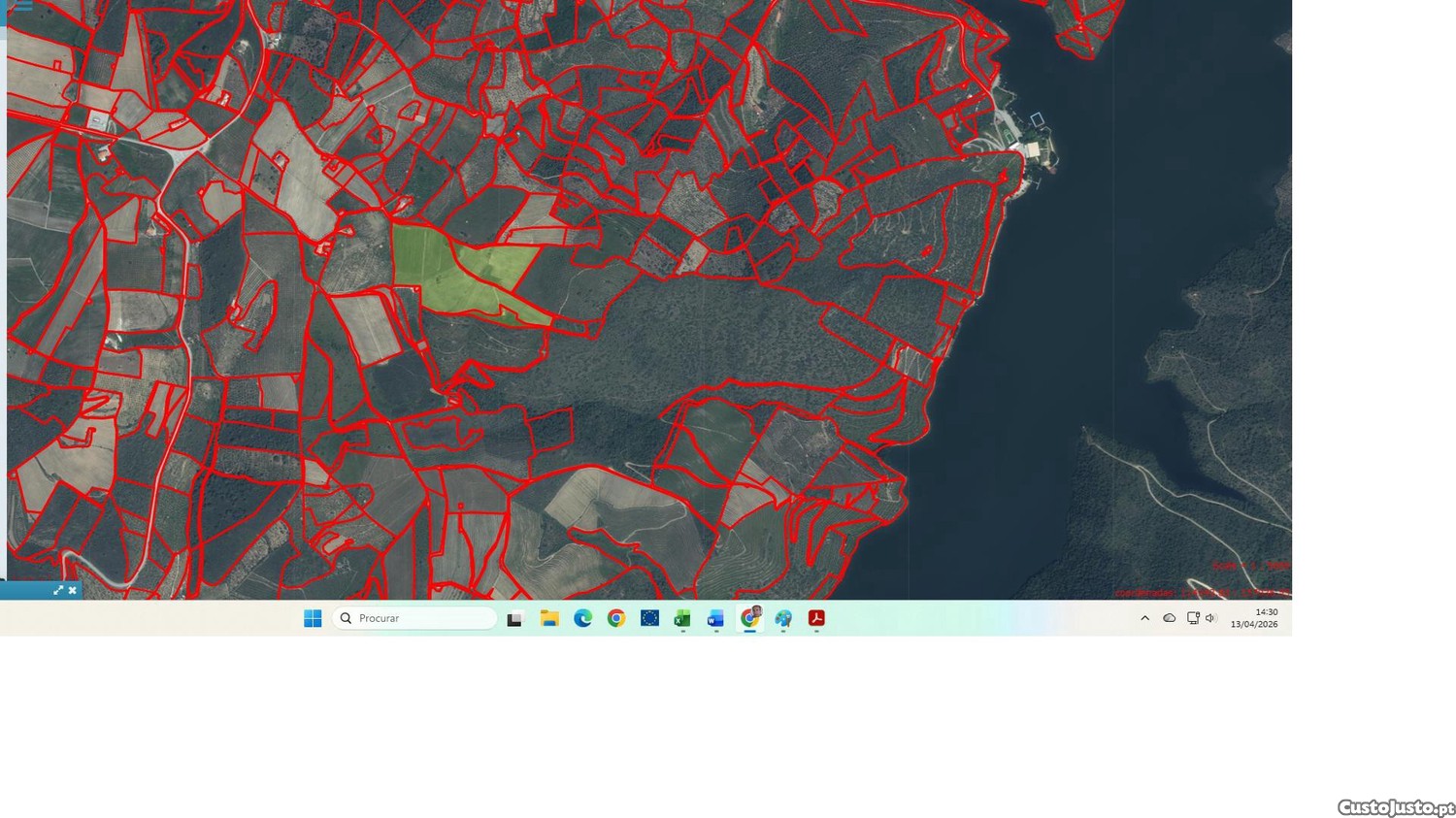The height and width of the screenshot is (818, 1456).
Task: Open Paint from the taskbar
Action: [783, 618]
